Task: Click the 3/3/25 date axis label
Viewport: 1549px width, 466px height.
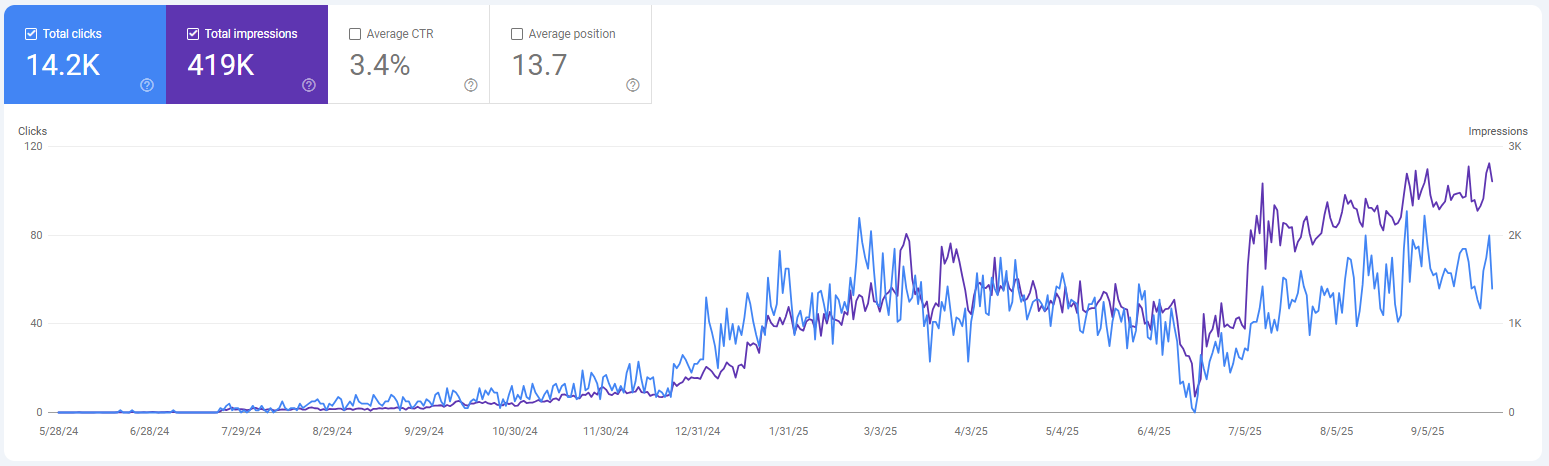Action: tap(880, 432)
